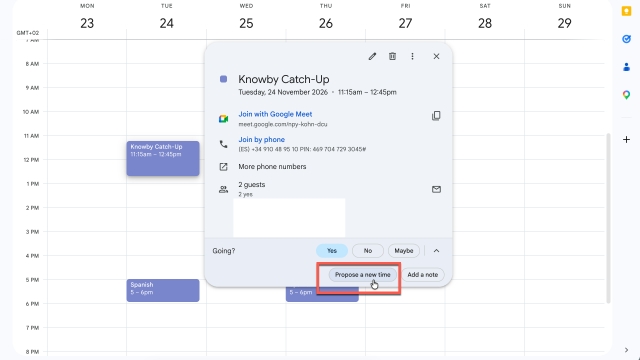Open the Spanish event on Tuesday
Viewport: 640px width, 360px height.
[163, 291]
